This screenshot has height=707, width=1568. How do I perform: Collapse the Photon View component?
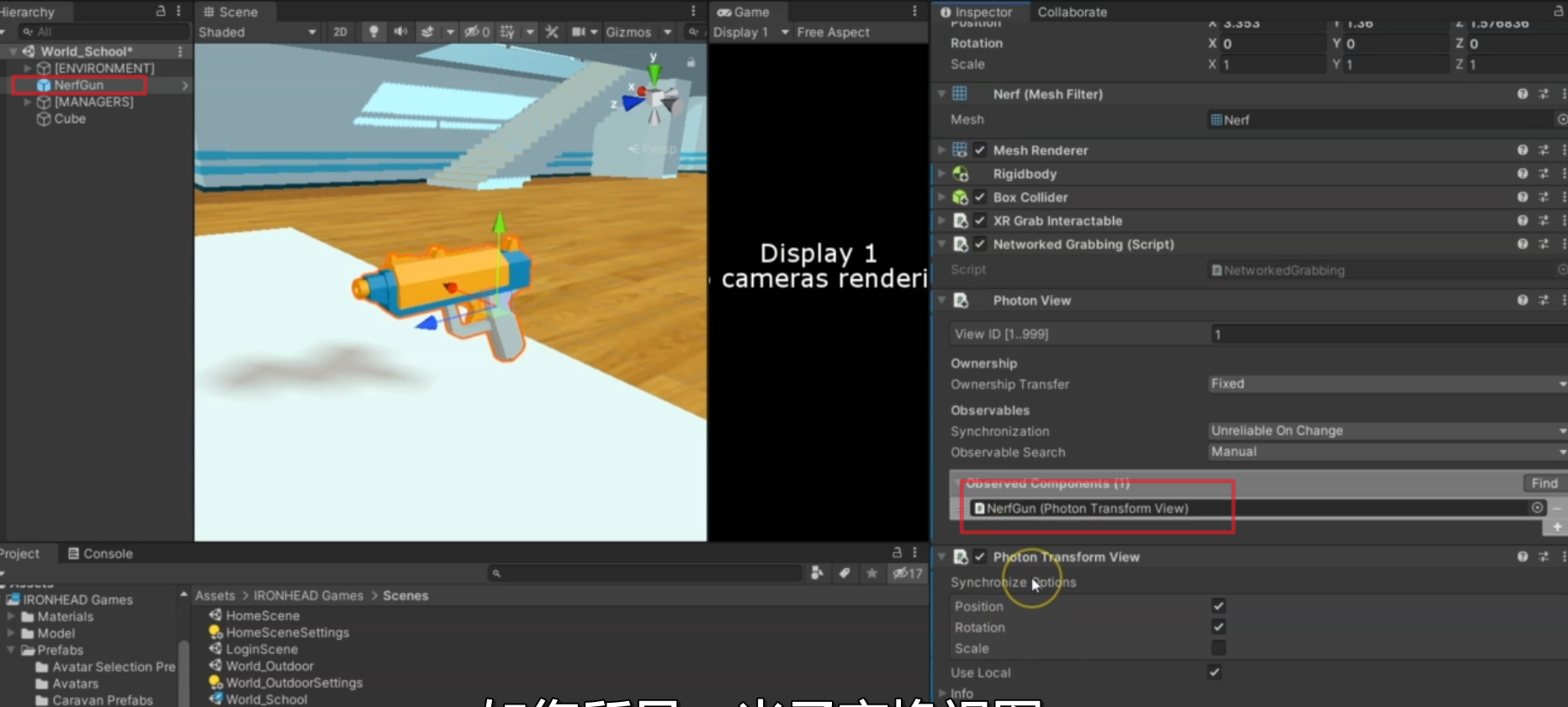(941, 301)
